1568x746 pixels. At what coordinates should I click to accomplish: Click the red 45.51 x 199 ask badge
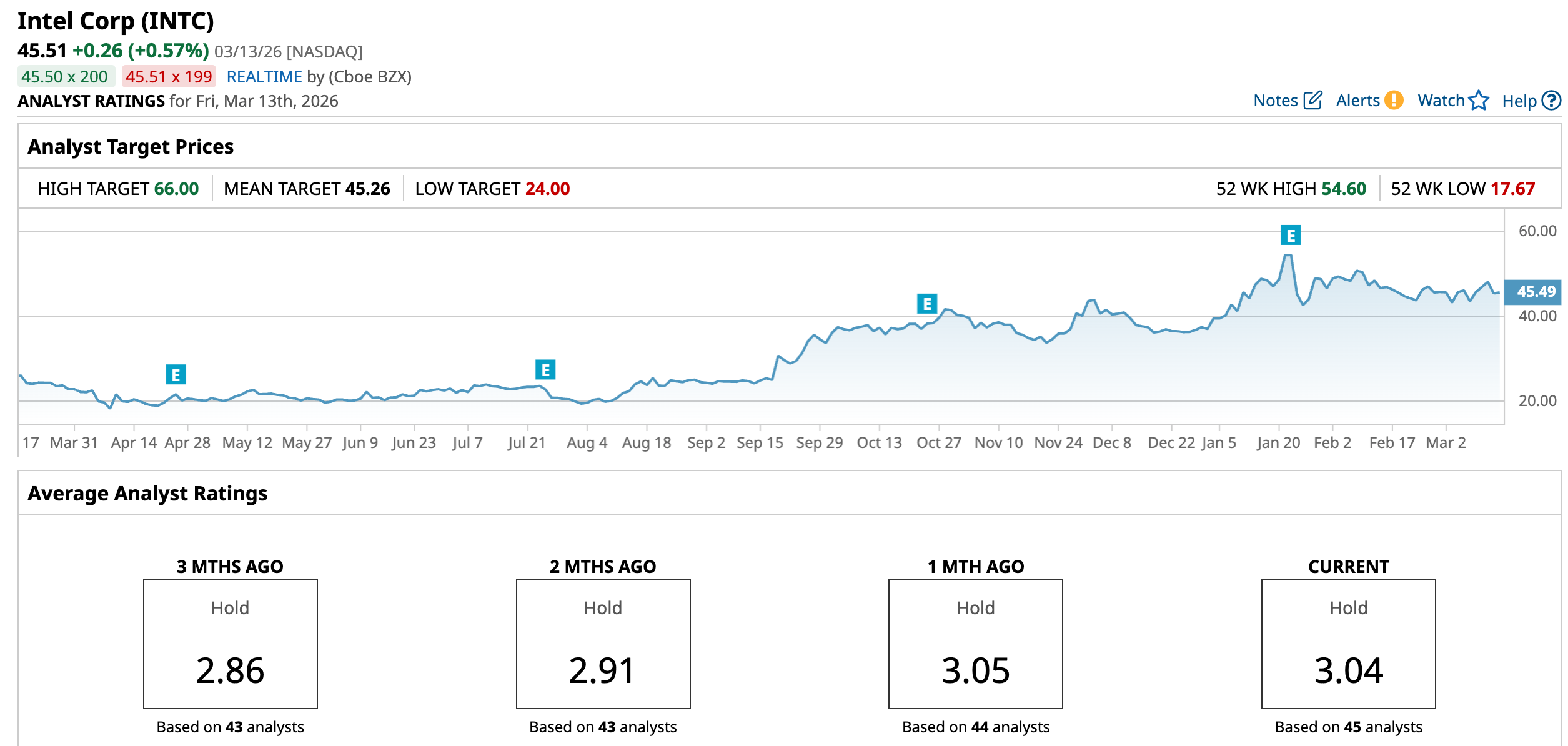[169, 77]
